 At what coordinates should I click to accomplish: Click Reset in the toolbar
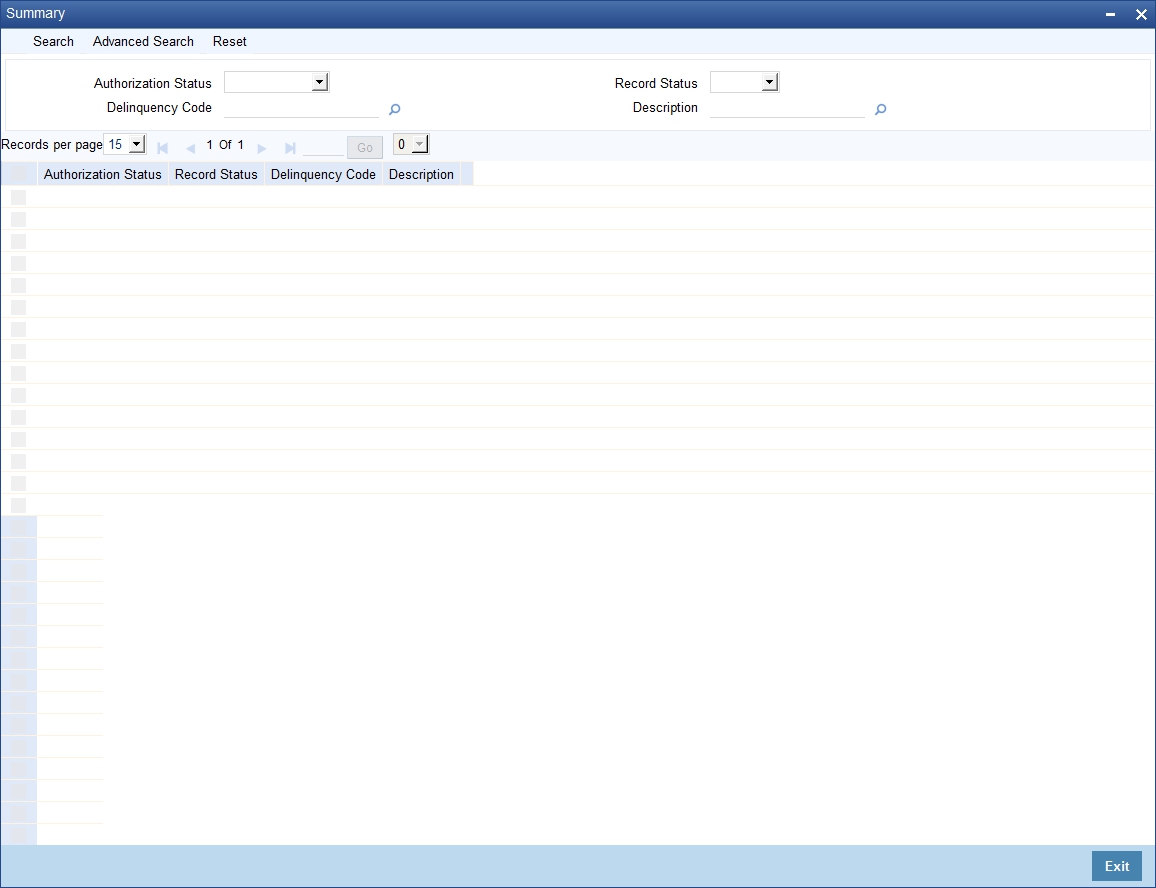coord(229,41)
